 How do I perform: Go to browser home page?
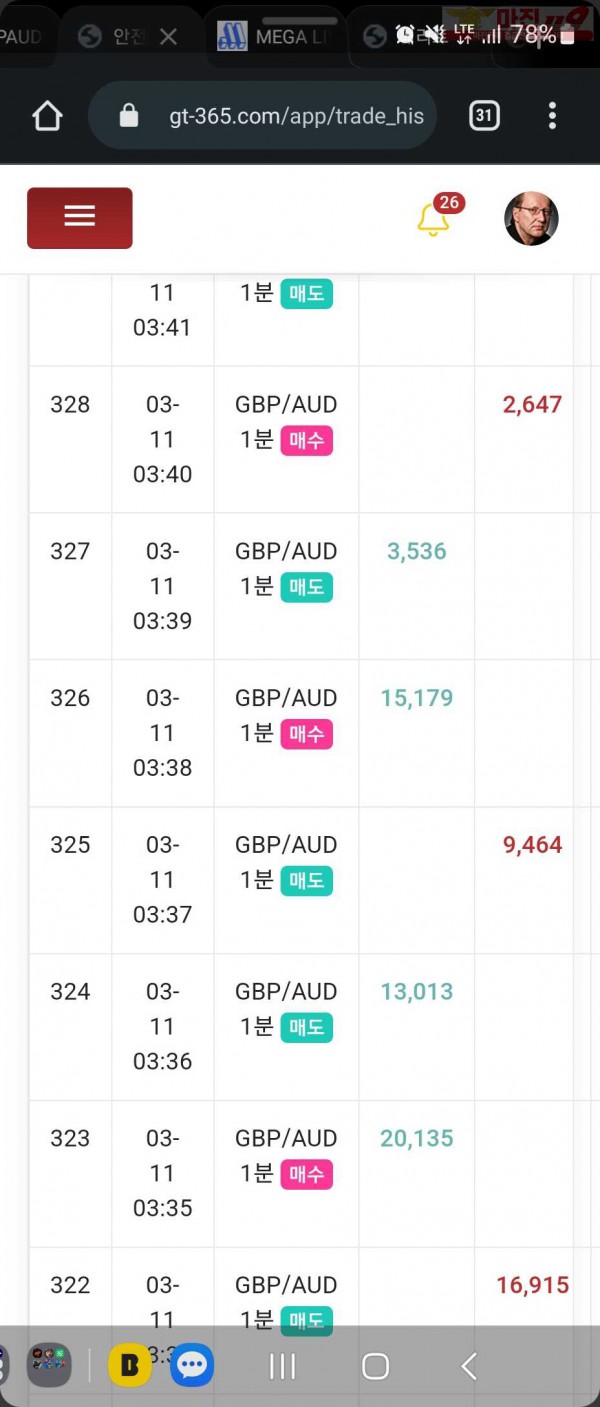47,116
